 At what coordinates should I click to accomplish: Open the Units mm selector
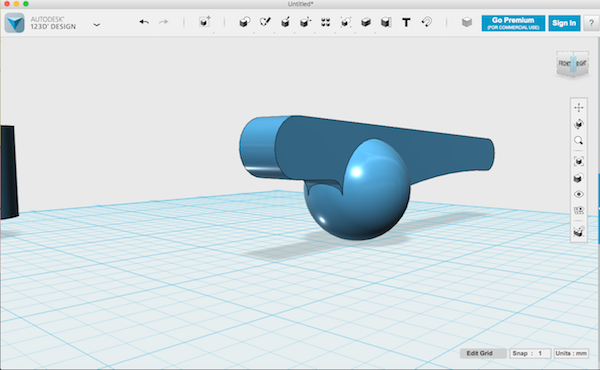coord(571,353)
